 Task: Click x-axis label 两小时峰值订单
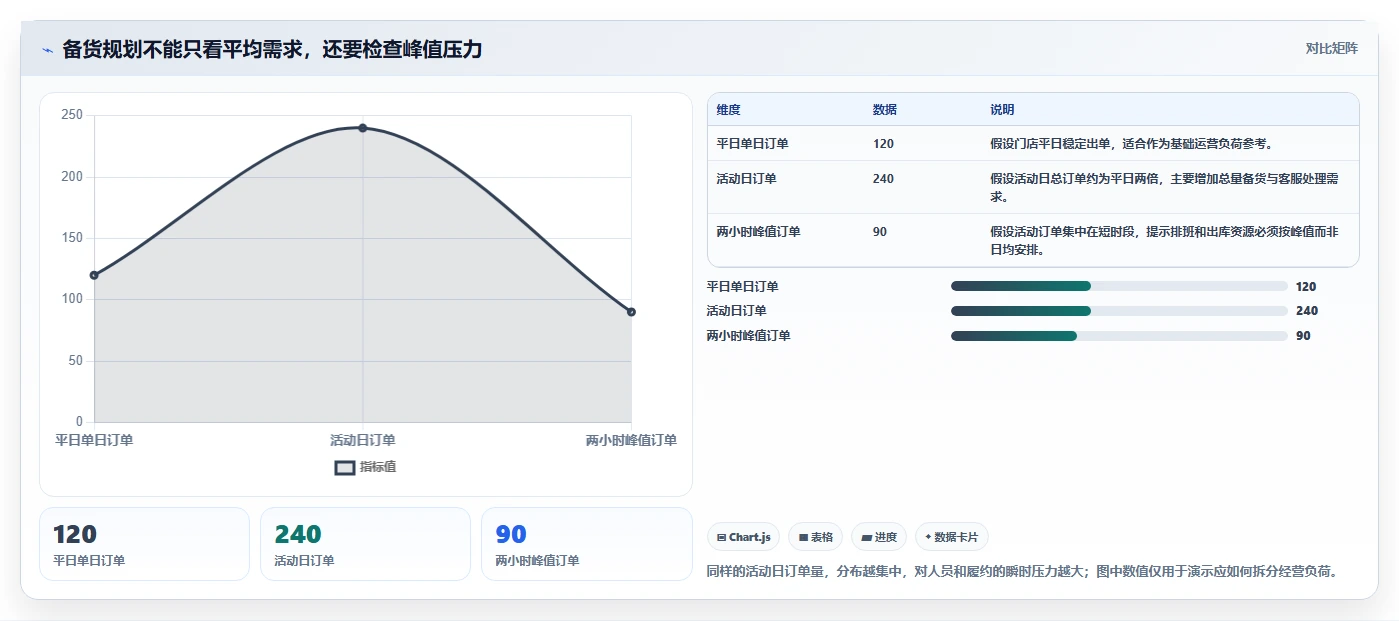click(x=631, y=440)
